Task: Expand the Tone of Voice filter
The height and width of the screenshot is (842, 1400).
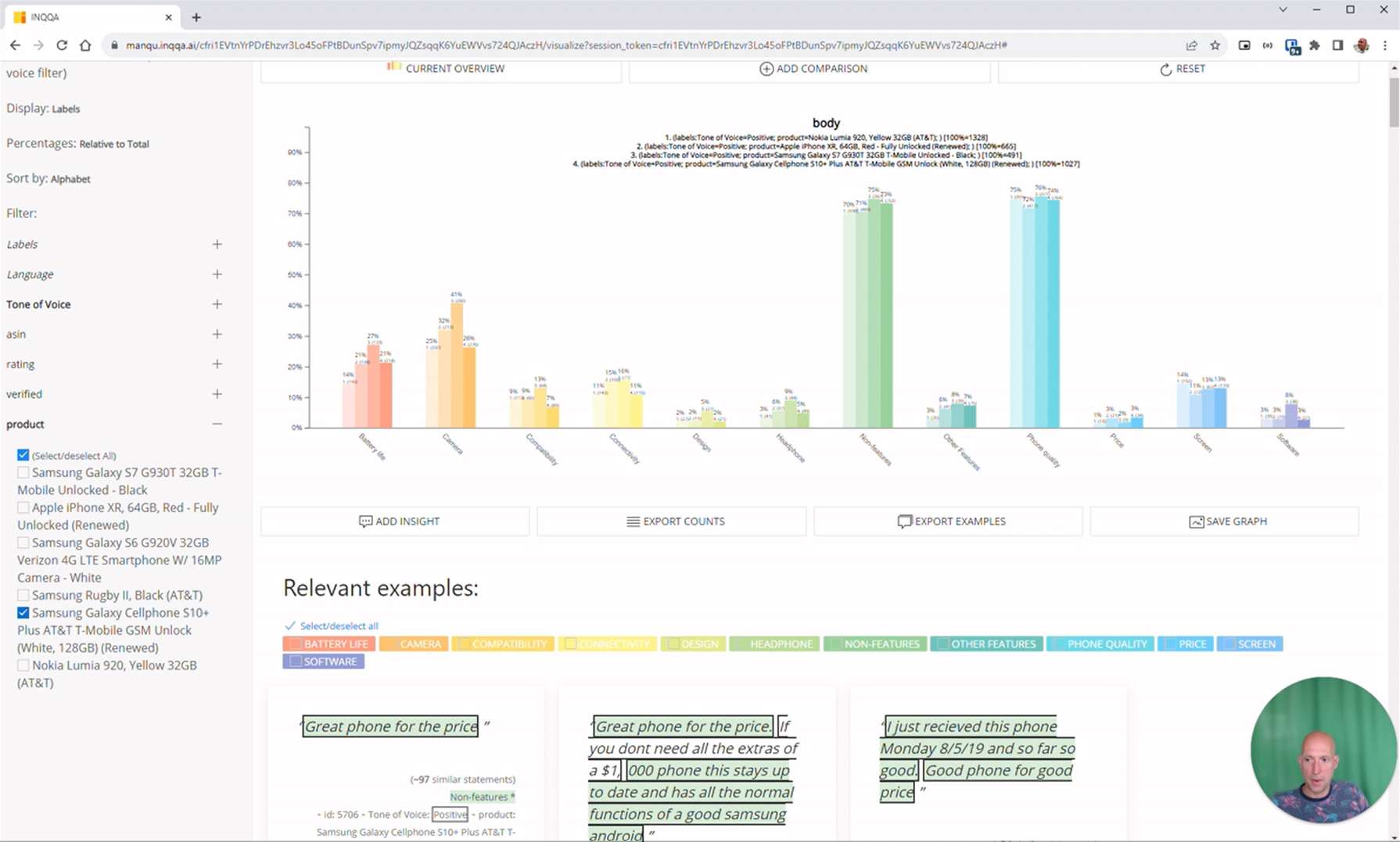Action: (217, 304)
